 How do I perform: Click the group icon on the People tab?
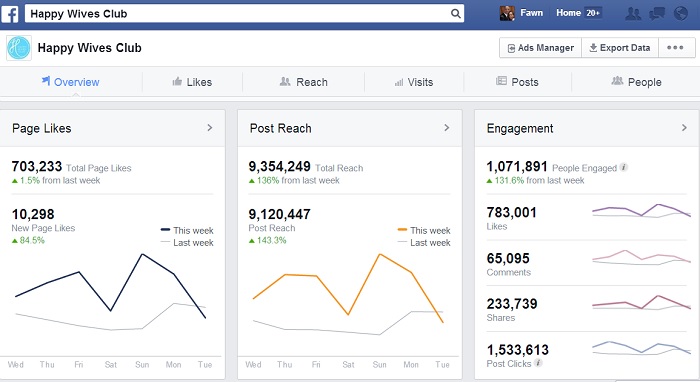tap(617, 81)
